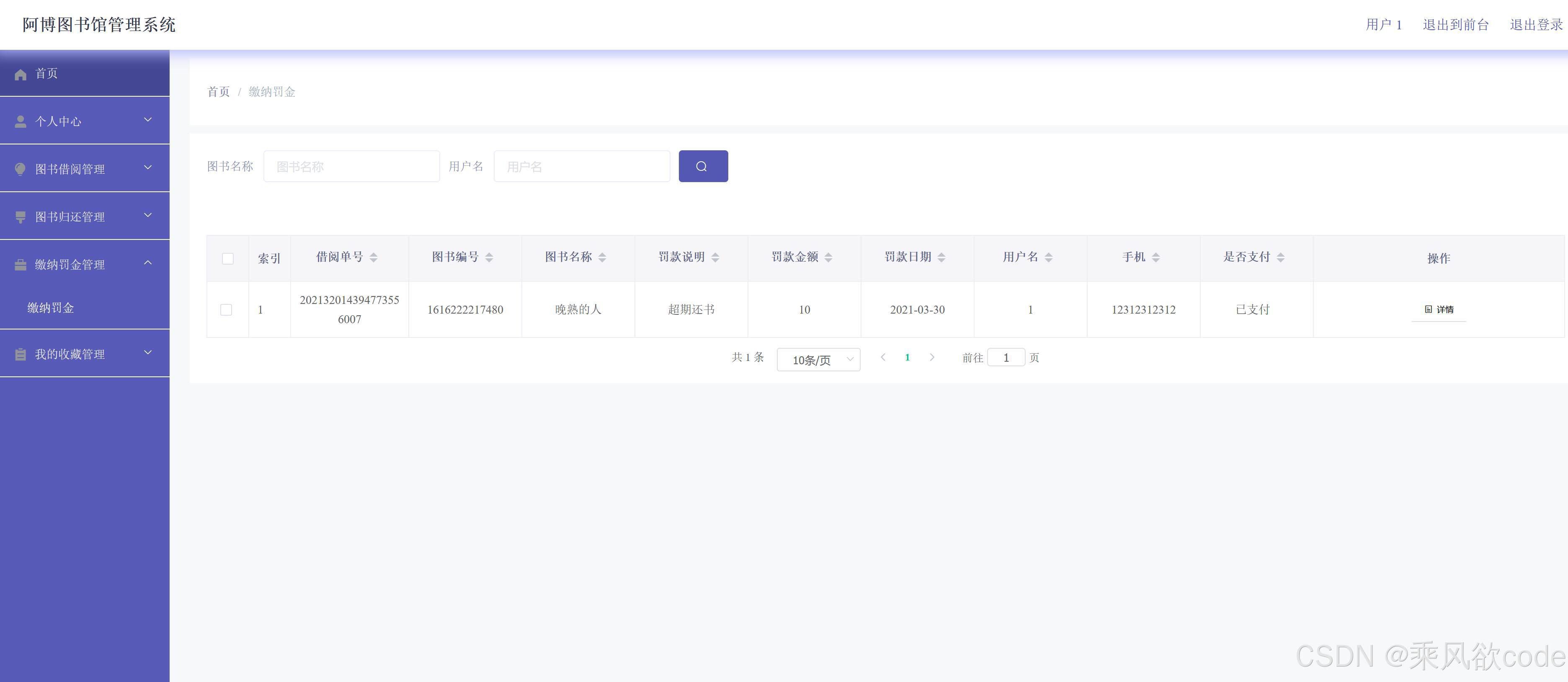Collapse the 缴纳罚金管理 menu section

[x=147, y=263]
